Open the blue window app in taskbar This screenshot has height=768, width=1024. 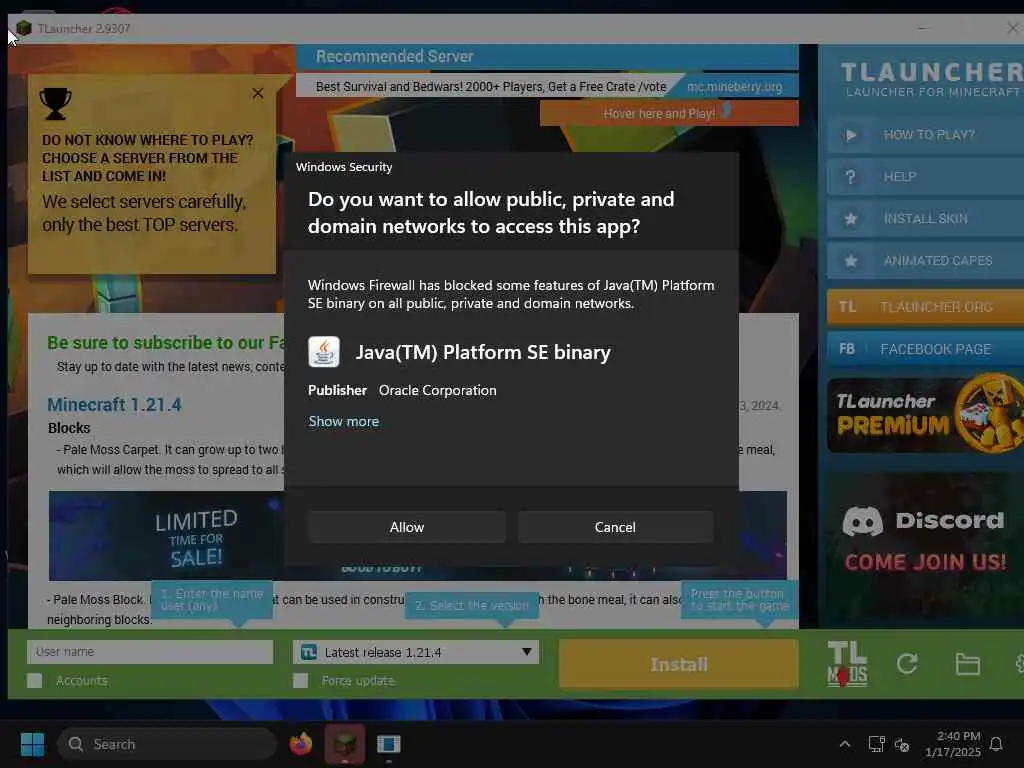pos(389,744)
